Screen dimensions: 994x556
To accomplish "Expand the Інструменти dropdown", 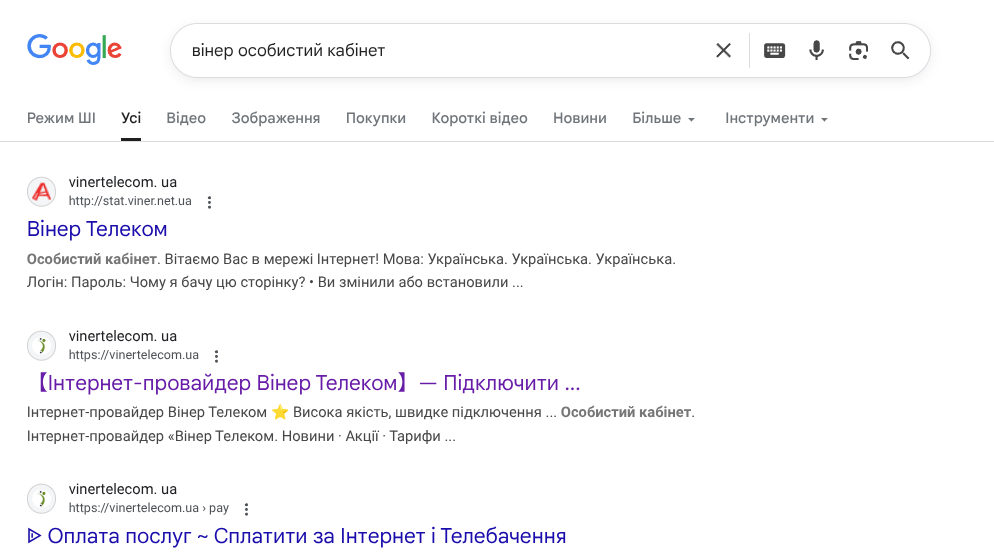I will [777, 119].
